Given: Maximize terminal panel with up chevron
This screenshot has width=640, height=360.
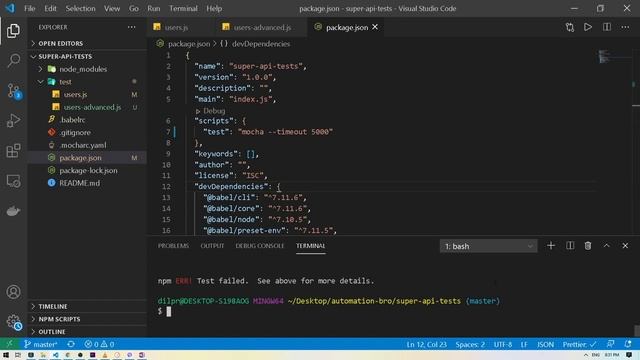Looking at the screenshot, I should click(x=607, y=246).
